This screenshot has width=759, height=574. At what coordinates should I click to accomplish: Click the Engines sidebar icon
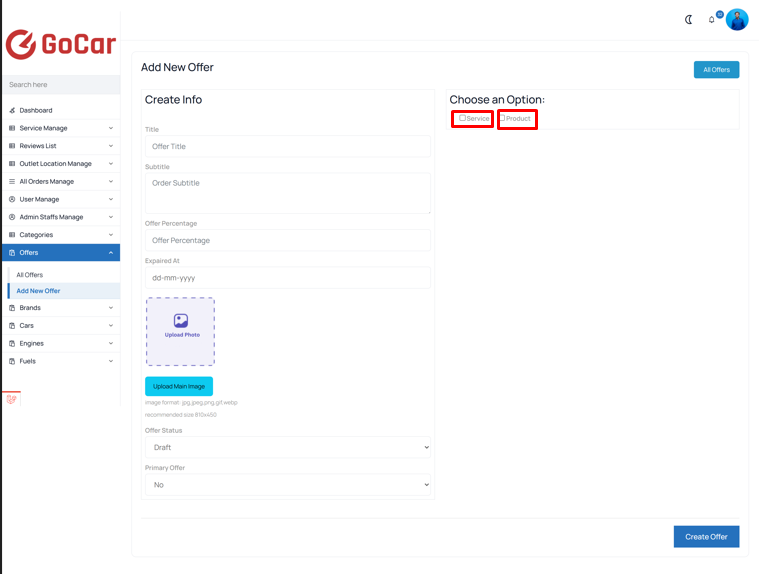point(12,343)
